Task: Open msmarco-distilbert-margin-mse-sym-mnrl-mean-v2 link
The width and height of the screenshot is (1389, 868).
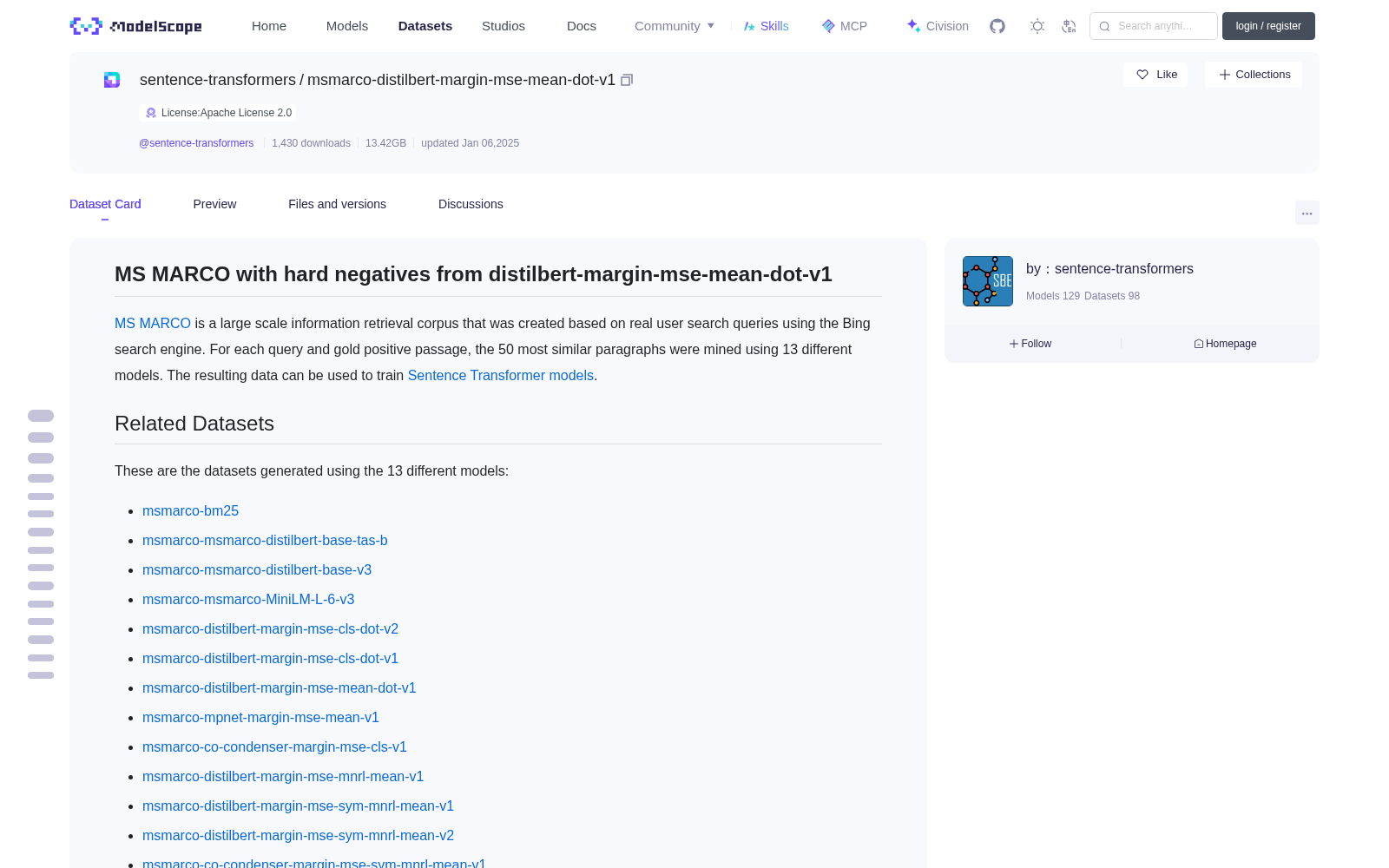Action: pos(298,836)
